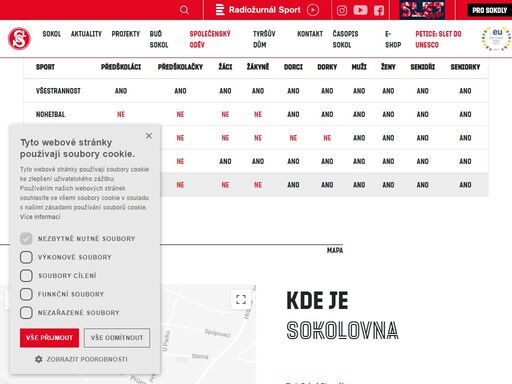The image size is (512, 384).
Task: Open the Více informací link
Action: 40,217
